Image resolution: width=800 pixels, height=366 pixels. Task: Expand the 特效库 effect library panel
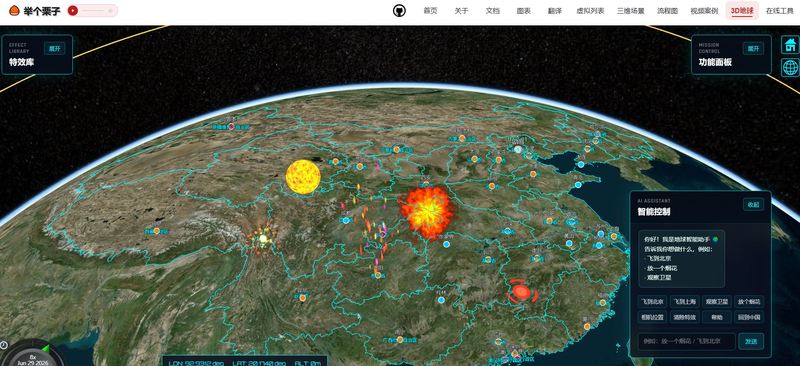point(54,48)
